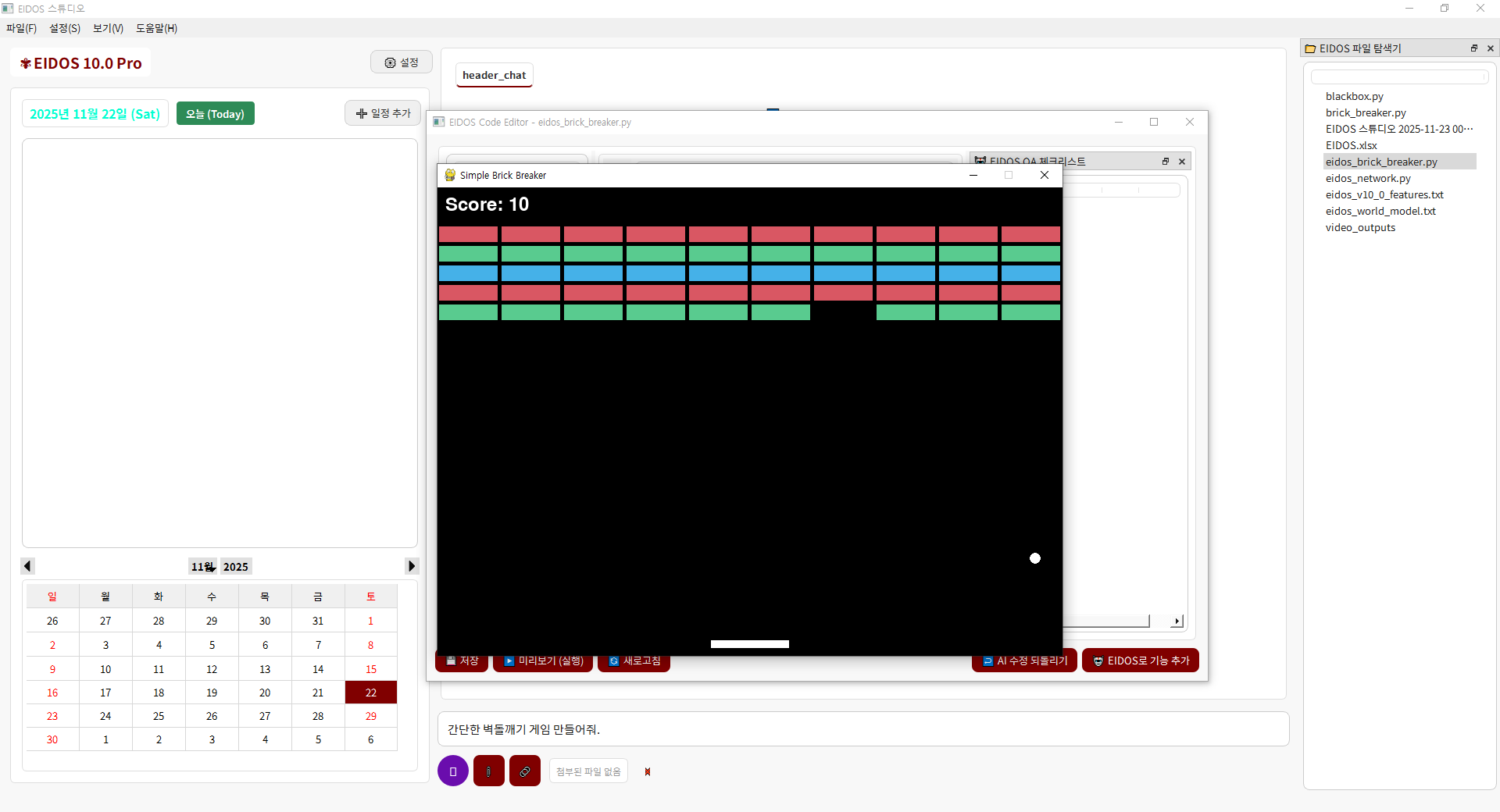Undock the EIDOS QA 체크리스트 panel

1166,161
